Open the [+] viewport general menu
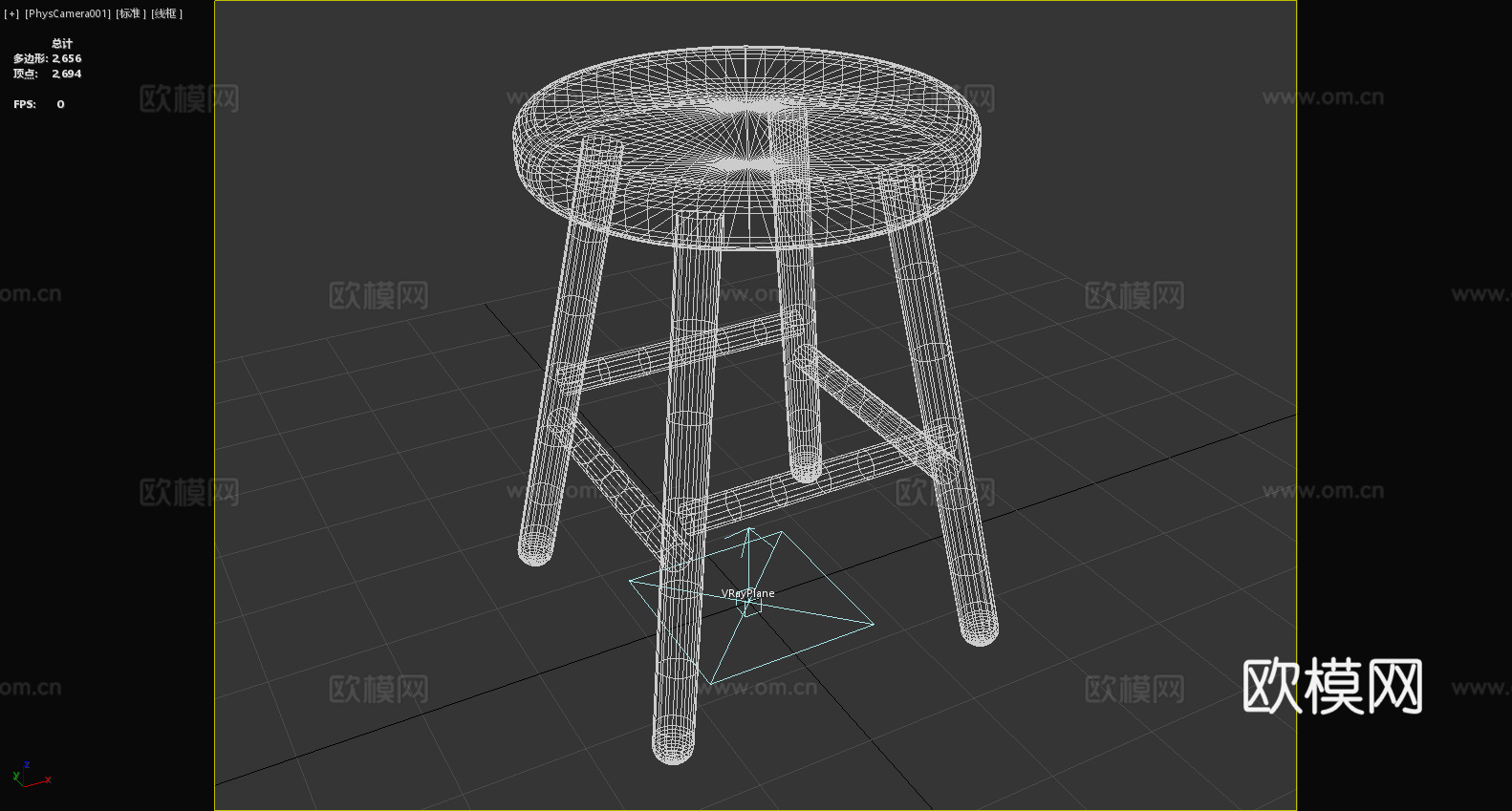1512x811 pixels. click(x=11, y=13)
